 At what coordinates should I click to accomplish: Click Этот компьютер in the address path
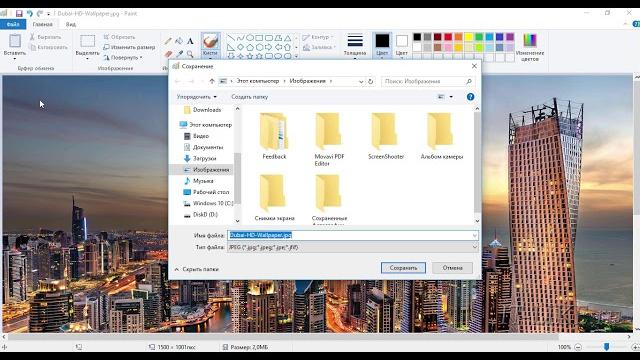tap(258, 81)
